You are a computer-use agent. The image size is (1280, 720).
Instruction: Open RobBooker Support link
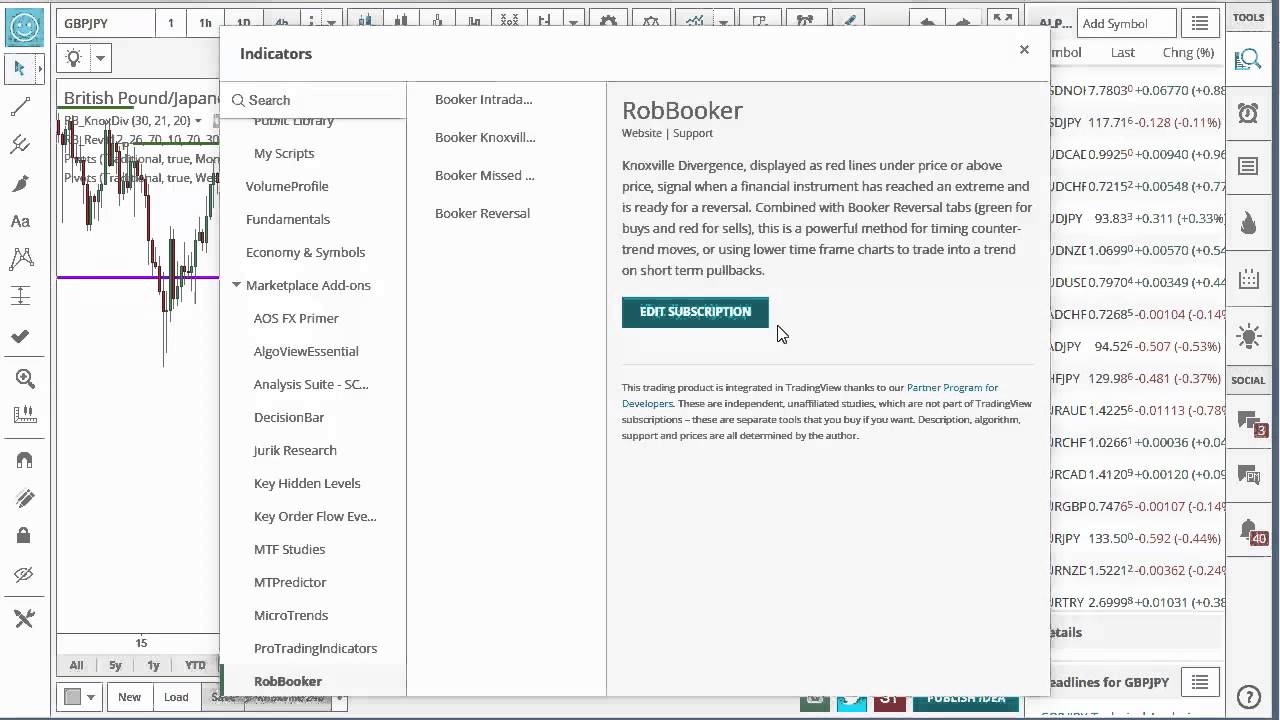pos(693,133)
